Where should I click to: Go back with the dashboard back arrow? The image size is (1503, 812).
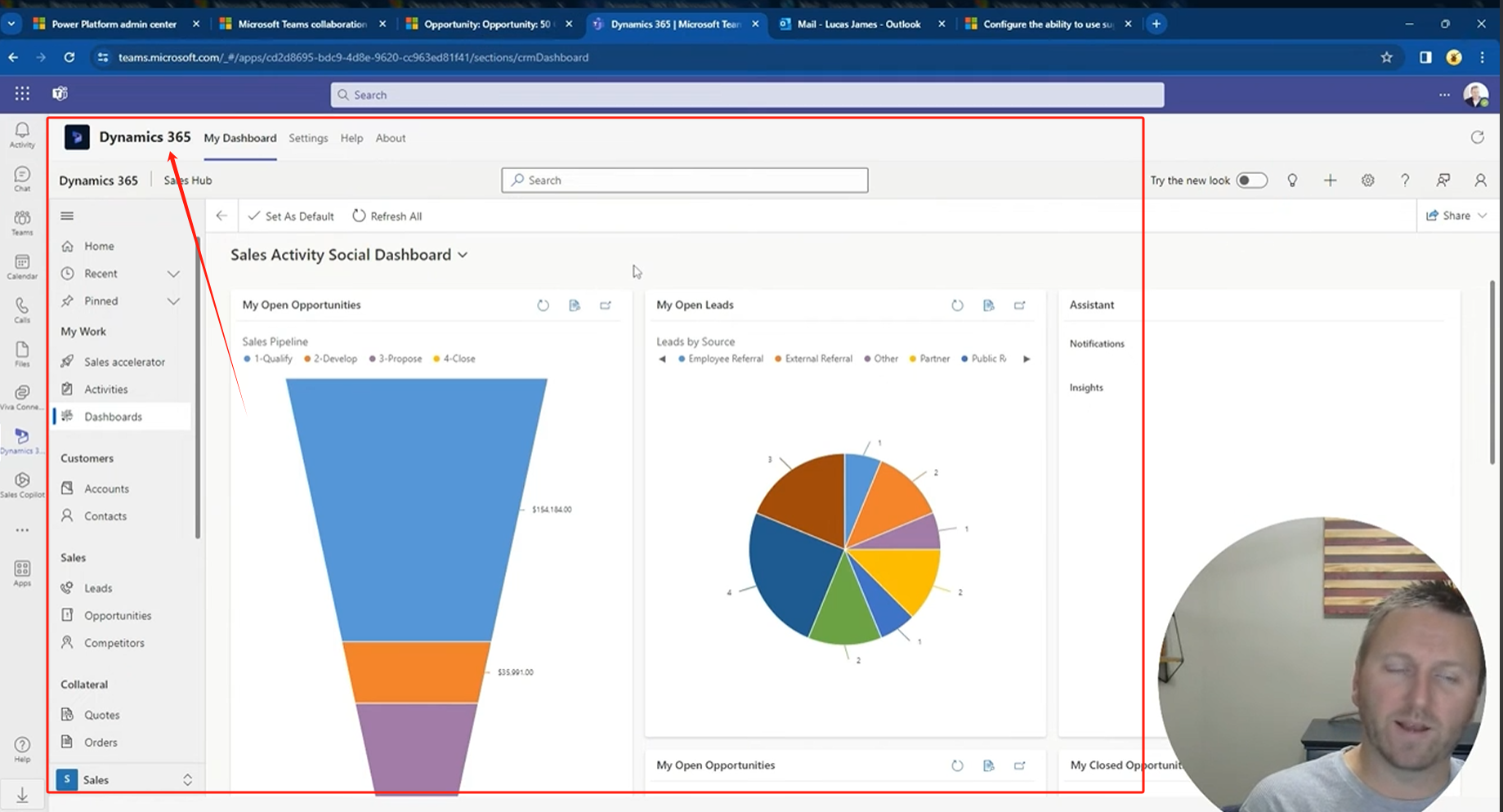click(221, 216)
